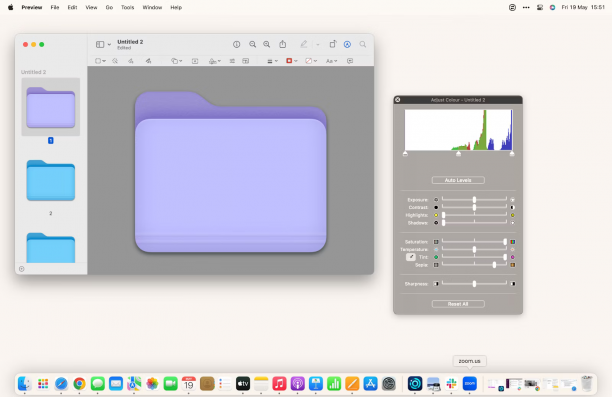The image size is (612, 397).
Task: Open Finder in the Dock
Action: tap(25, 384)
